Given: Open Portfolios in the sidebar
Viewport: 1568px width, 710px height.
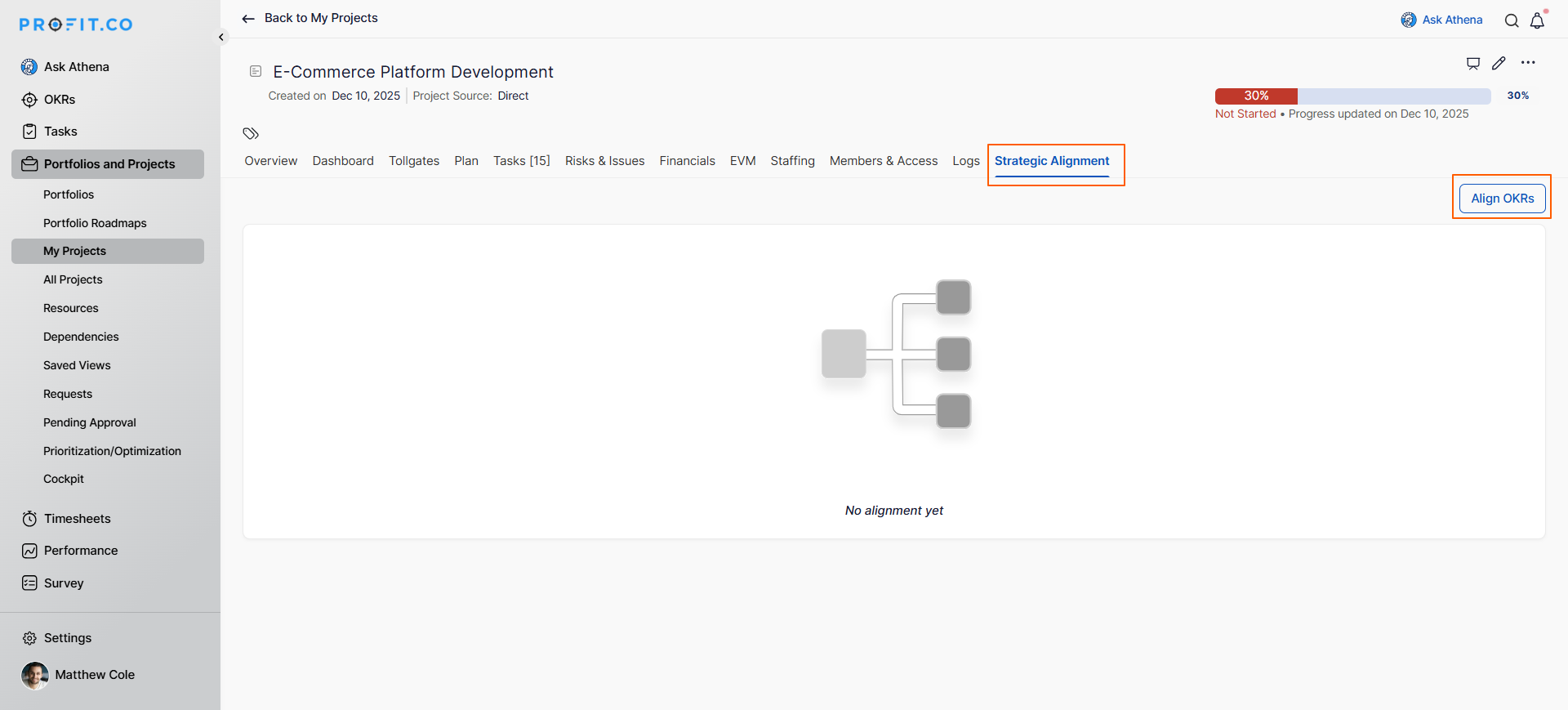Looking at the screenshot, I should pos(69,194).
